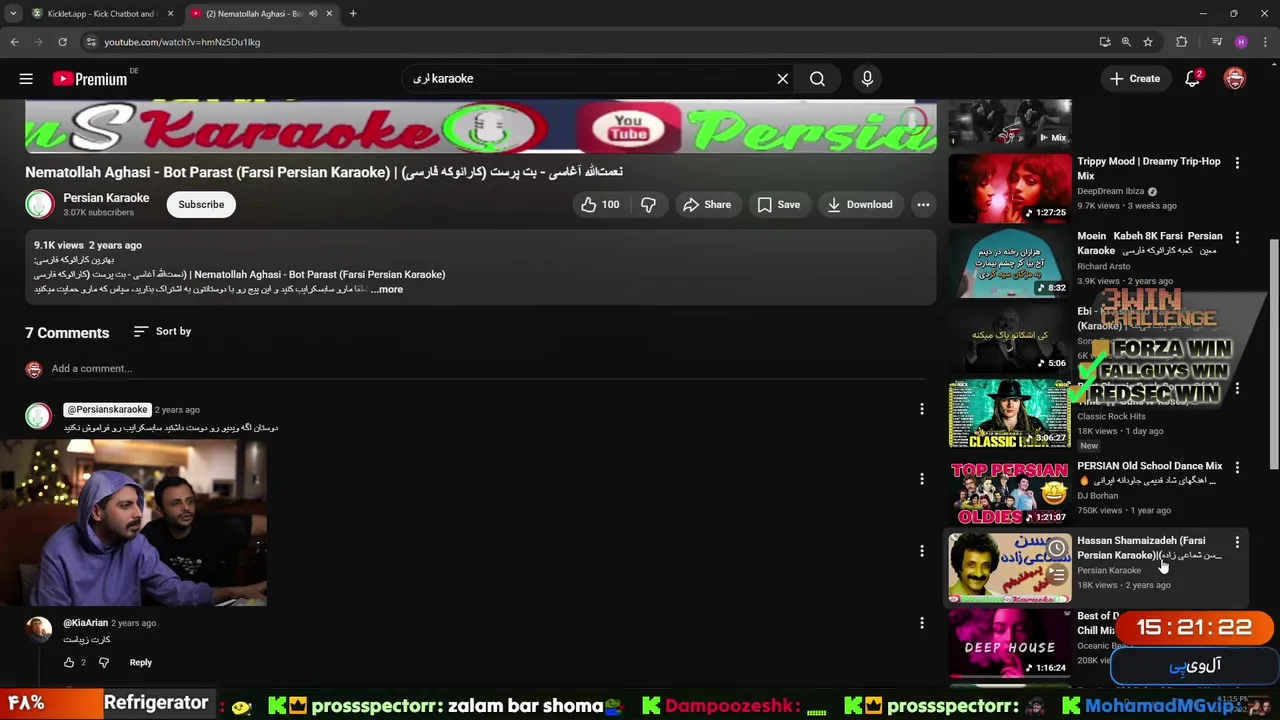Go back in browser
The image size is (1280, 720).
coord(15,42)
